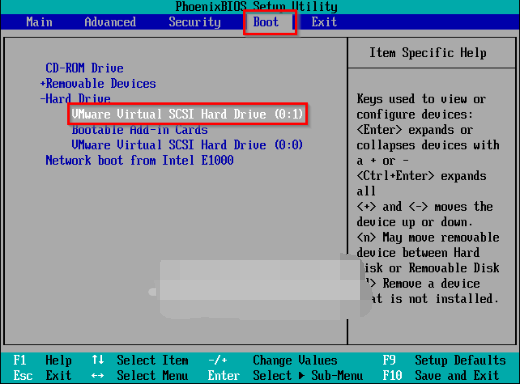Choose VMware Virtual SCSI Hard Drive (0:1)
The image size is (520, 385).
(x=187, y=114)
